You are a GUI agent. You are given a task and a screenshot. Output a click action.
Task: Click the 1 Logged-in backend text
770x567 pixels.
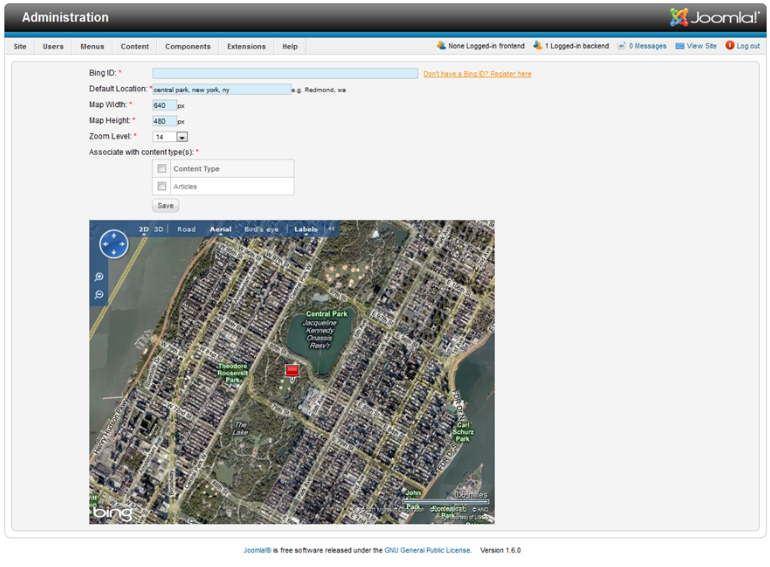[x=577, y=46]
